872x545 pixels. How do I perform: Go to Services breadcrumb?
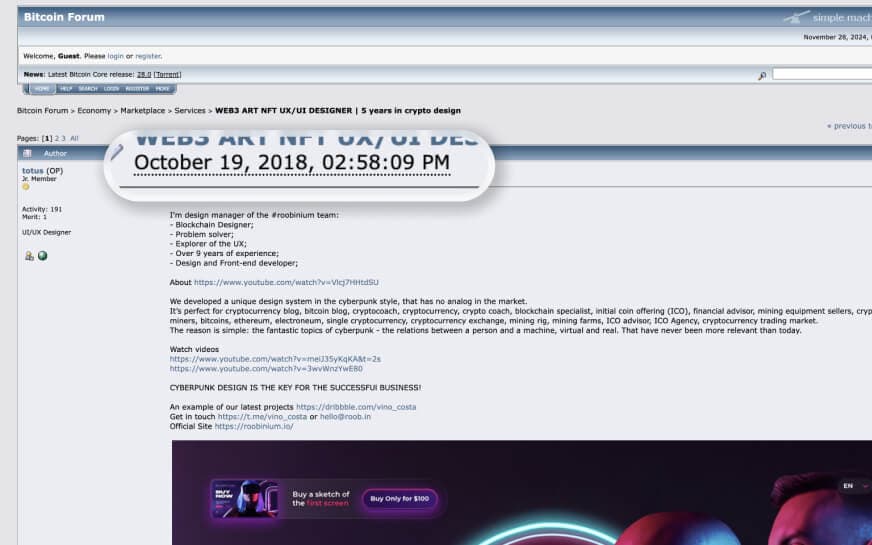point(190,111)
